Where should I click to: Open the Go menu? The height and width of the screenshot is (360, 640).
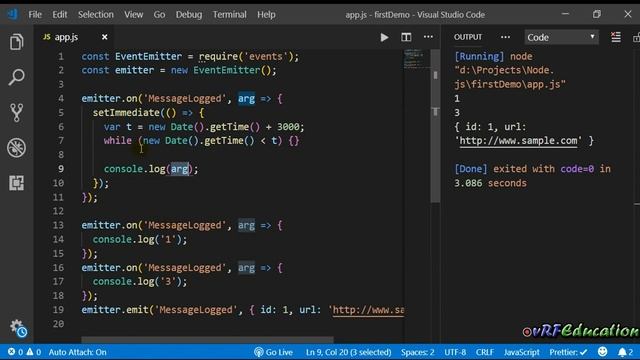pos(159,14)
